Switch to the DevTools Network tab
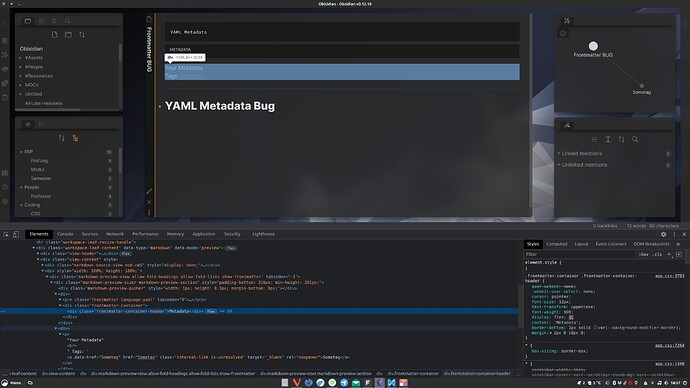This screenshot has width=690, height=388. point(115,234)
